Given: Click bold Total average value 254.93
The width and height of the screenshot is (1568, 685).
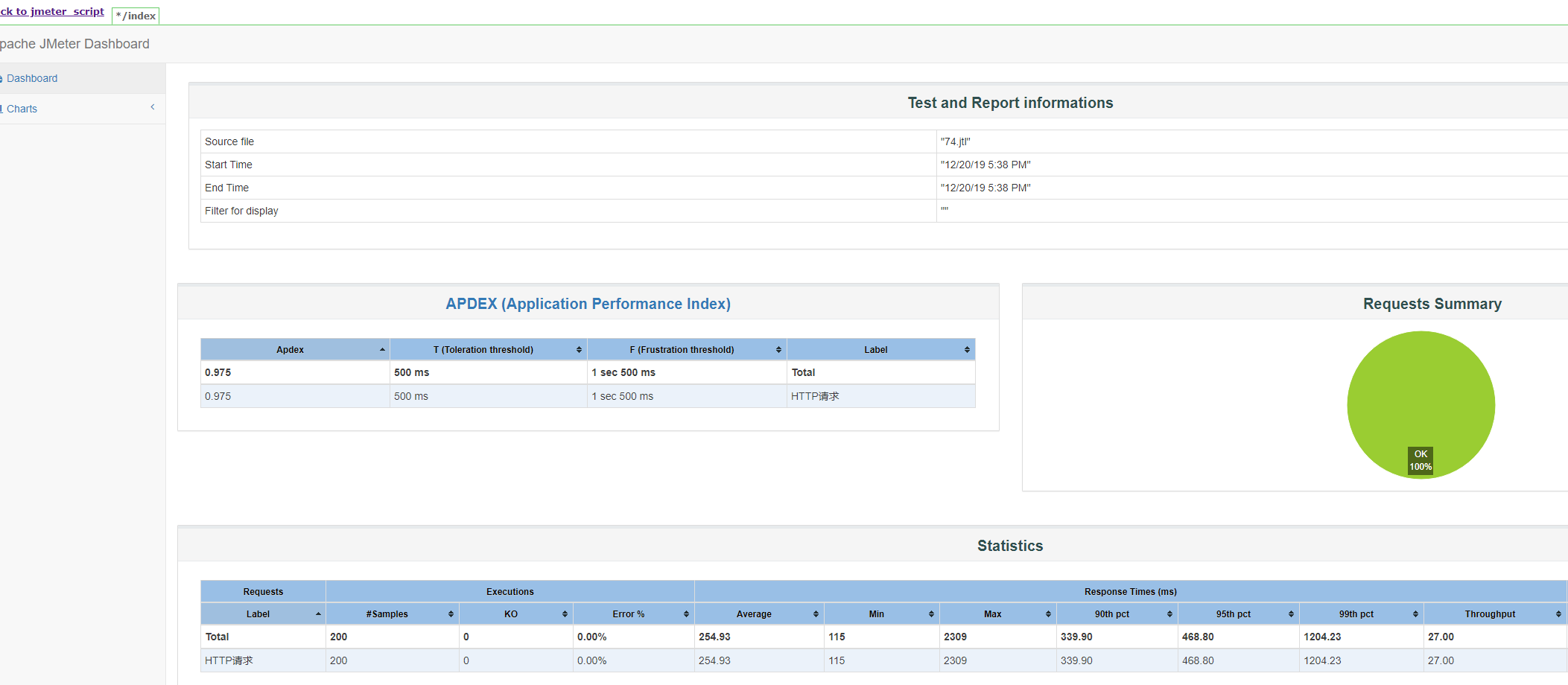Looking at the screenshot, I should pos(714,637).
